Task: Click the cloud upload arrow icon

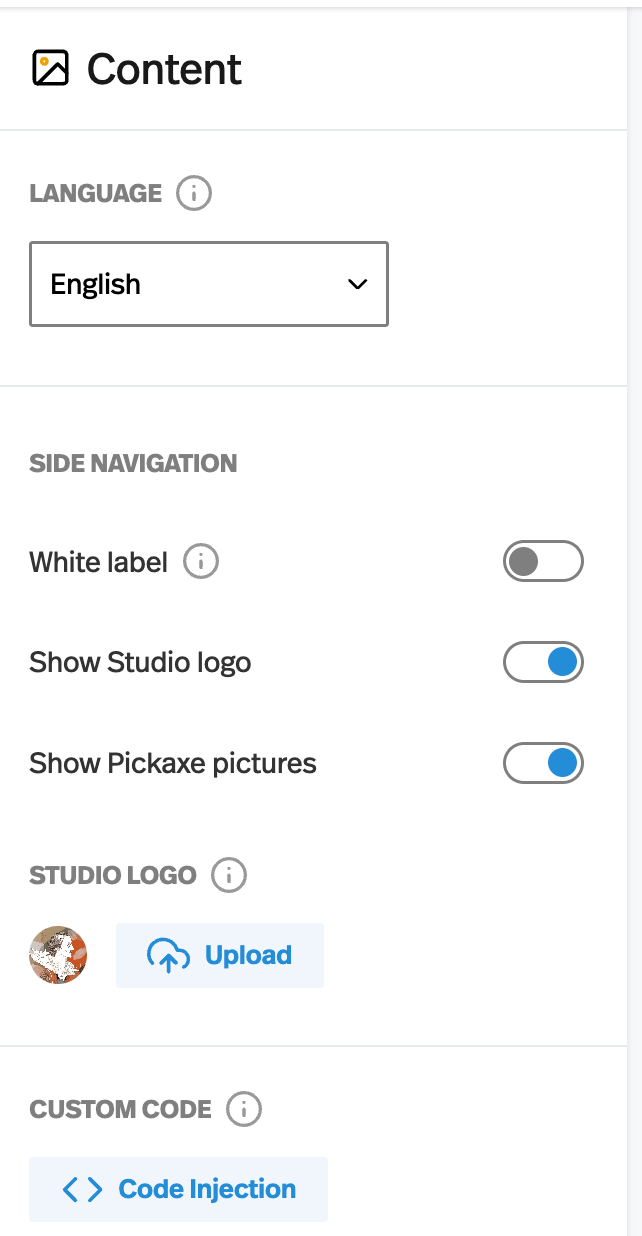Action: tap(168, 956)
